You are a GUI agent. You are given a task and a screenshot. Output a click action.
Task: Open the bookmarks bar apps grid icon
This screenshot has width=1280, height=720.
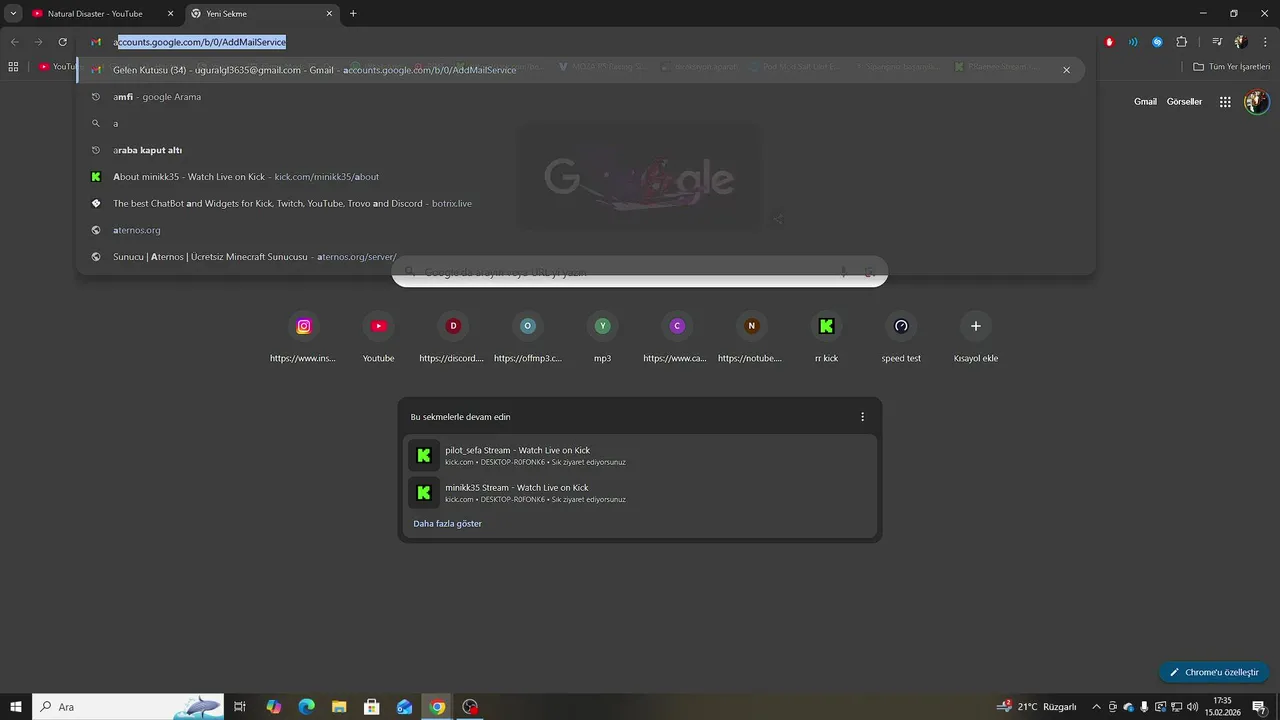coord(13,67)
